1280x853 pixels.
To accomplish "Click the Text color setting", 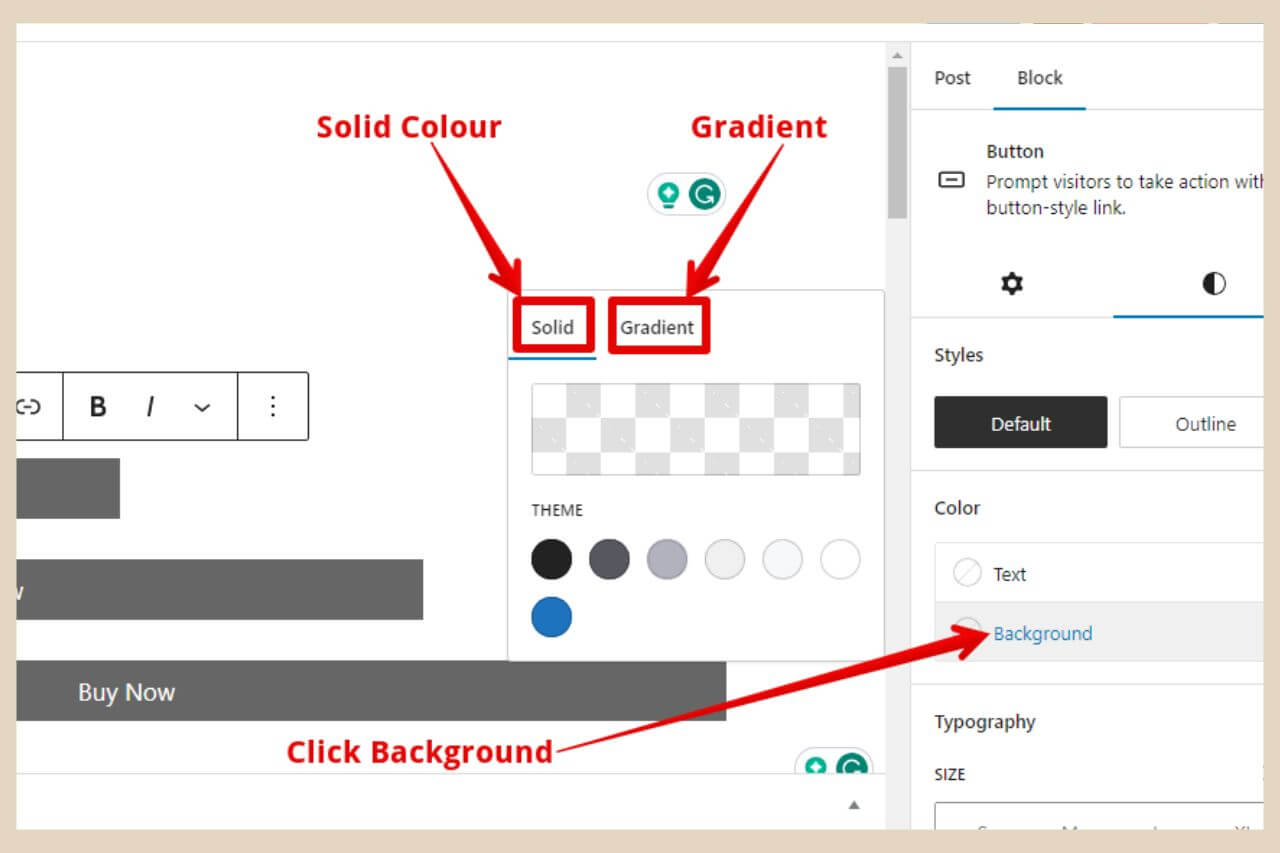I will point(1008,573).
